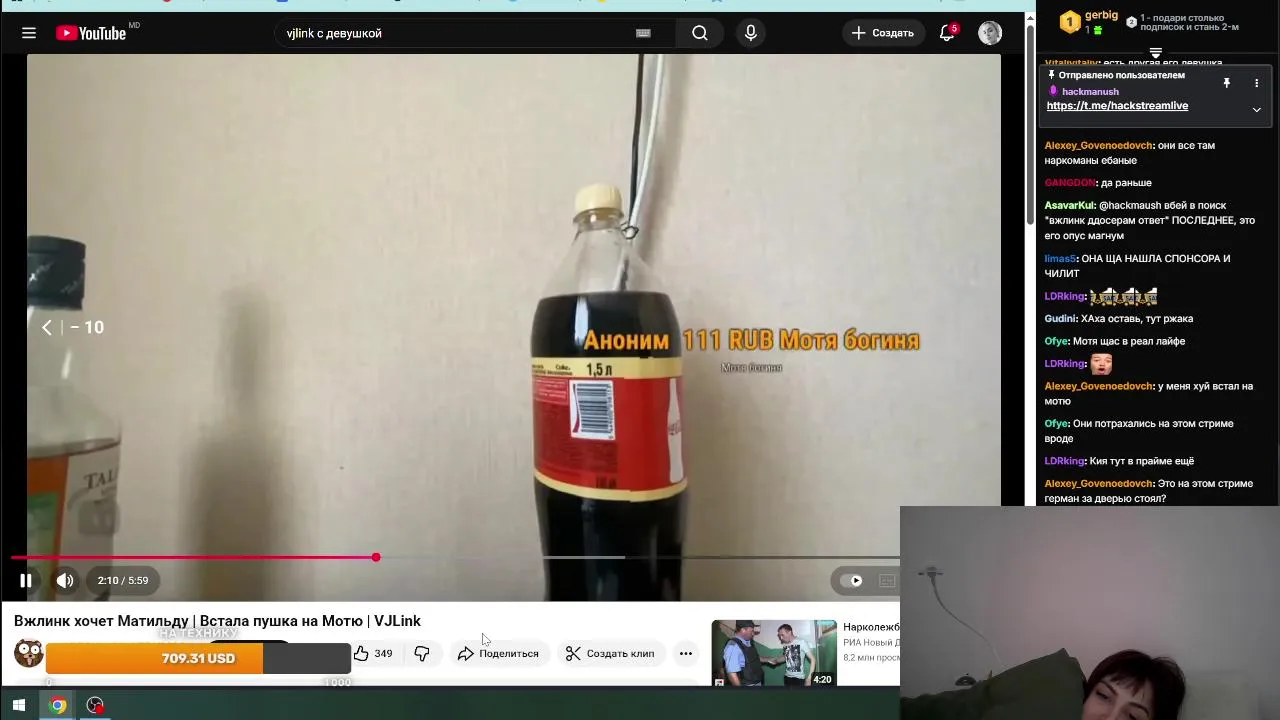Click the 709.31 USD donation goal bar
This screenshot has width=1280, height=720.
[198, 658]
